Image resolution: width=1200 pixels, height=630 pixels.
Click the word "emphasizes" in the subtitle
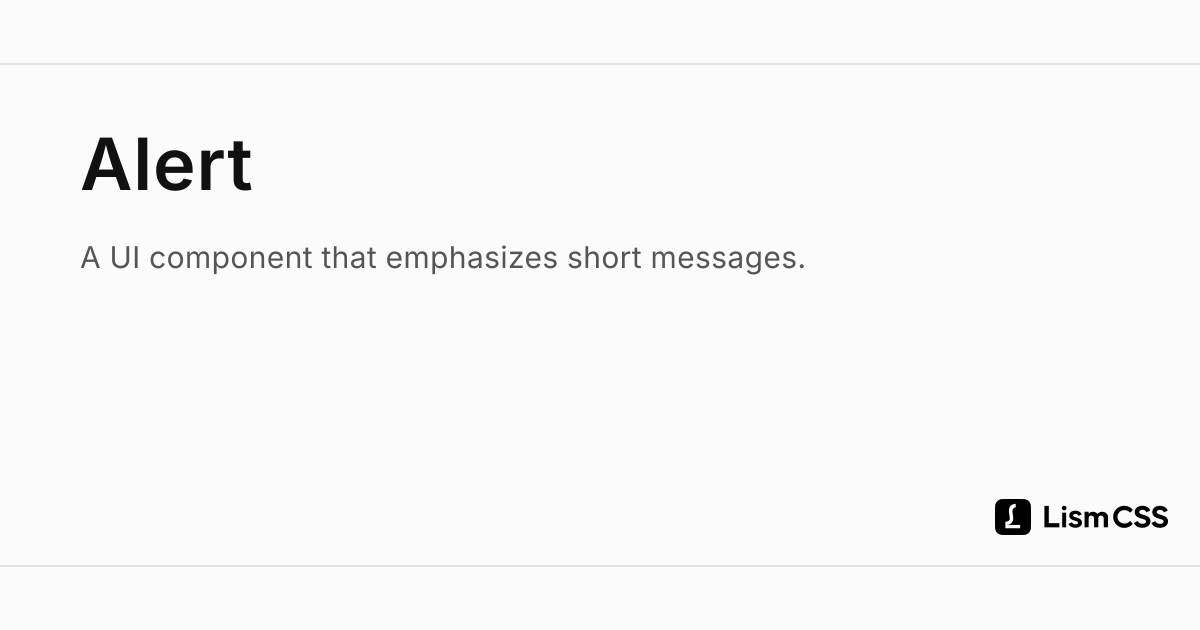[x=472, y=259]
